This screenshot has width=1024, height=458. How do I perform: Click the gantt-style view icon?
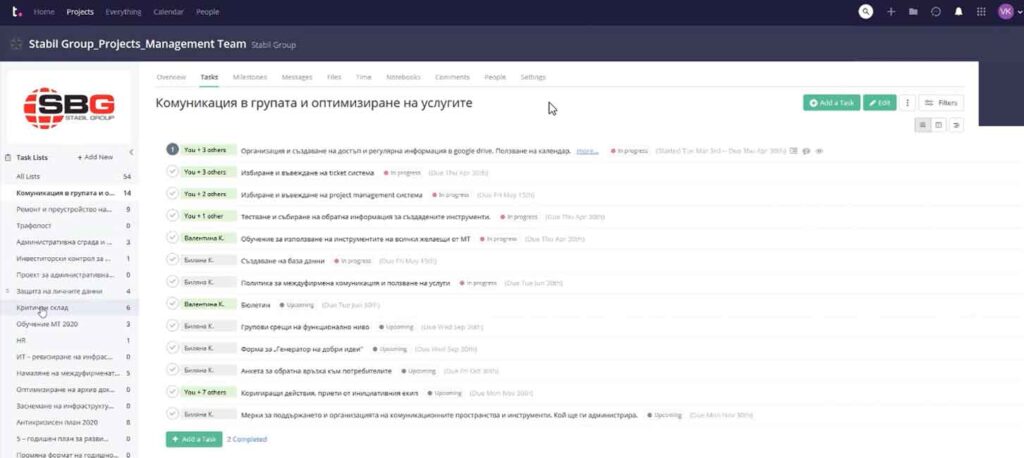956,125
